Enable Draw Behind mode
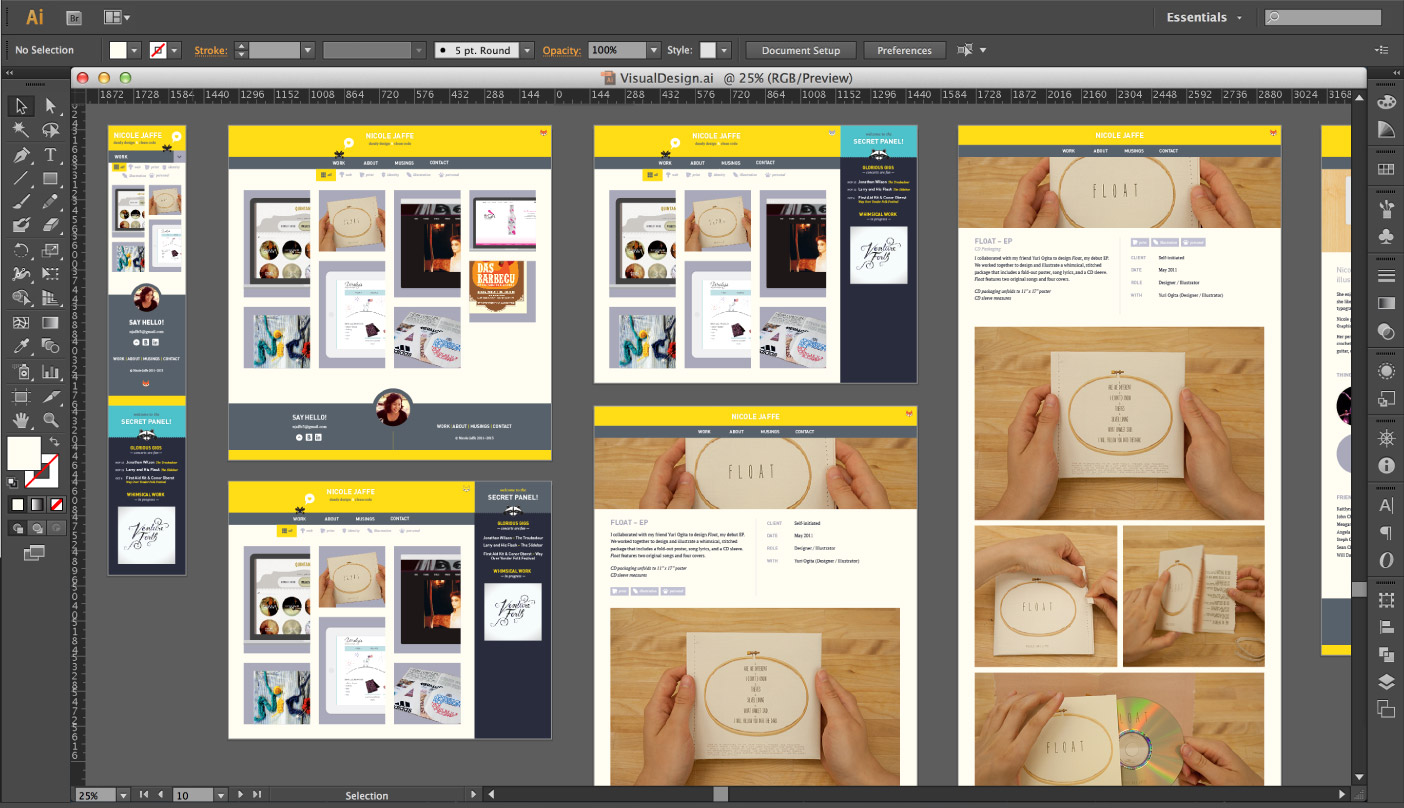Screen dimensions: 1404x808 click(x=38, y=528)
